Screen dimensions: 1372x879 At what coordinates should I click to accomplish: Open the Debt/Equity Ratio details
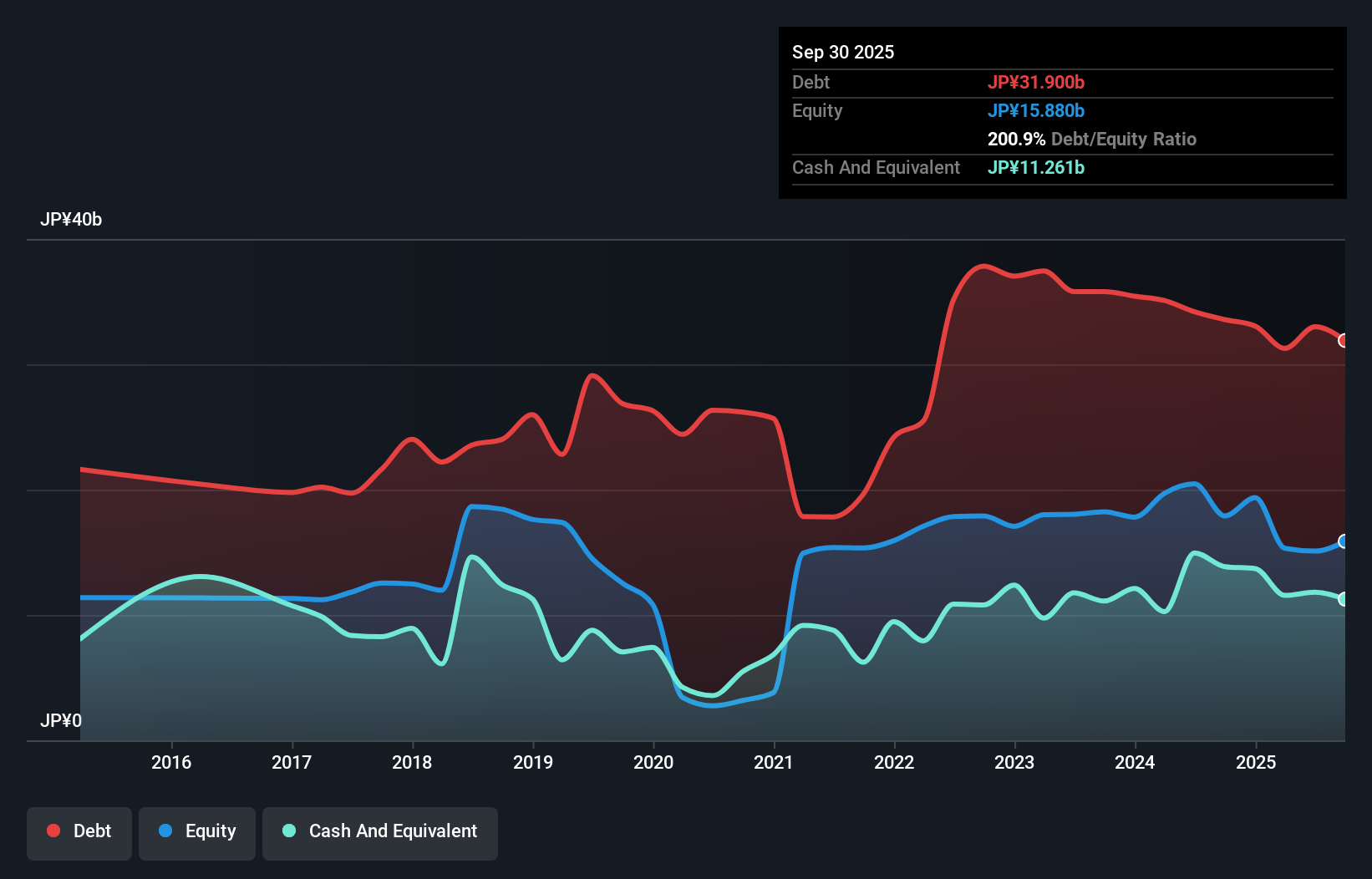click(x=1092, y=139)
